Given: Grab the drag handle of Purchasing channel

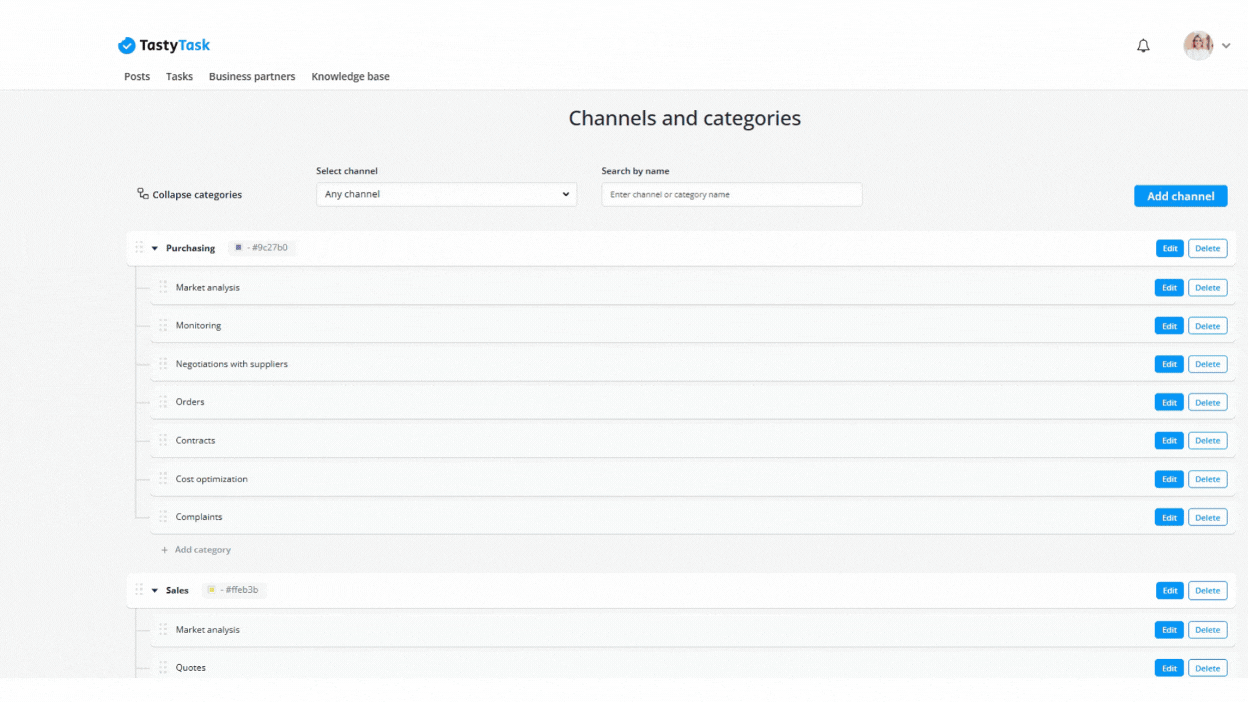Looking at the screenshot, I should pos(139,248).
